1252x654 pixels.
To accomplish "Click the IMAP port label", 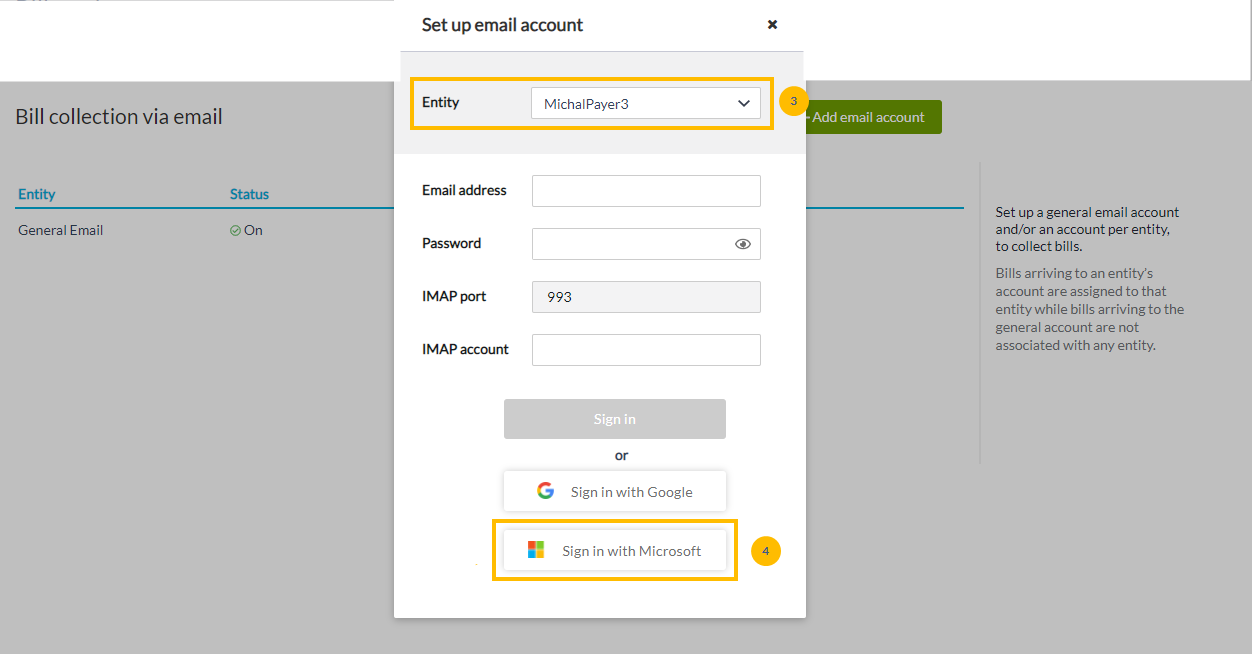I will point(456,296).
